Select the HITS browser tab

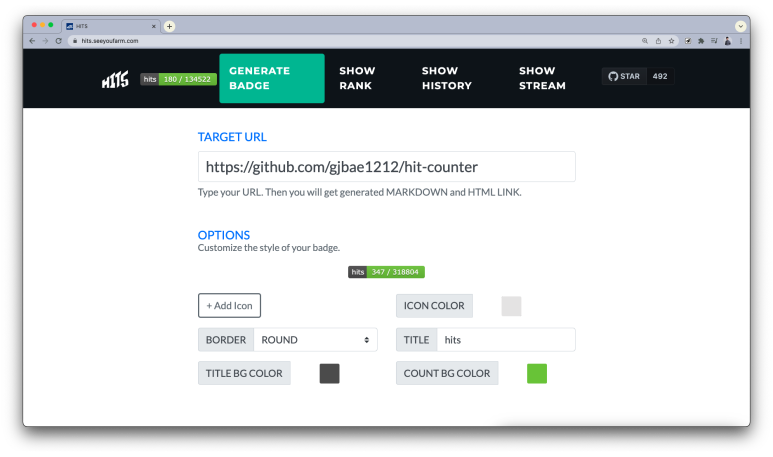pos(111,26)
